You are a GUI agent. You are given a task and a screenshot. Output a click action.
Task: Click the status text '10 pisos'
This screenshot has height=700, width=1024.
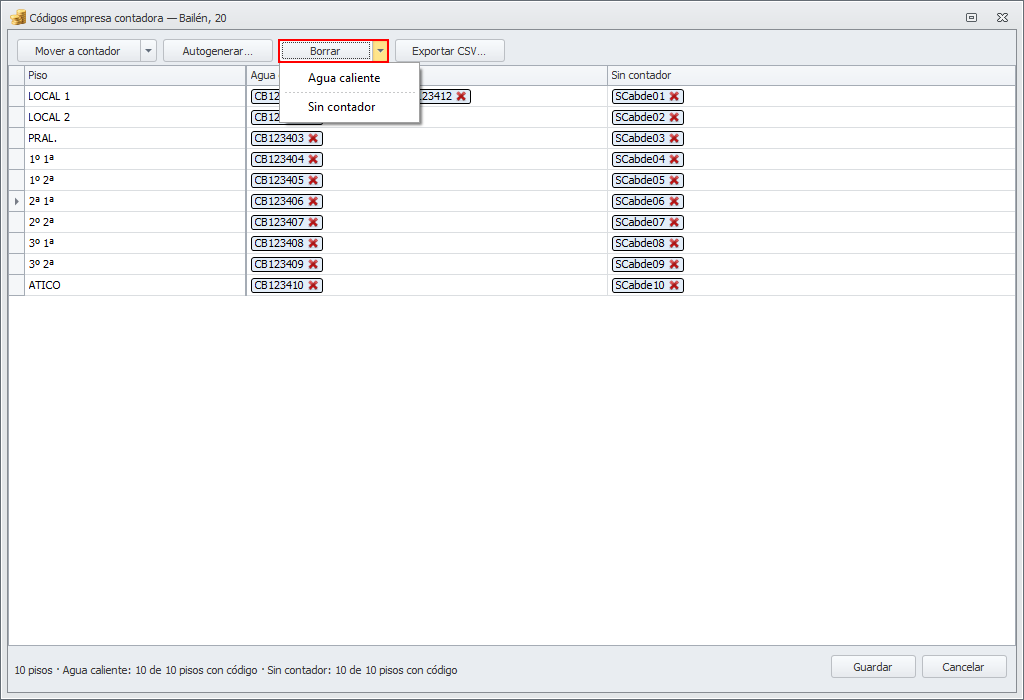tap(33, 671)
